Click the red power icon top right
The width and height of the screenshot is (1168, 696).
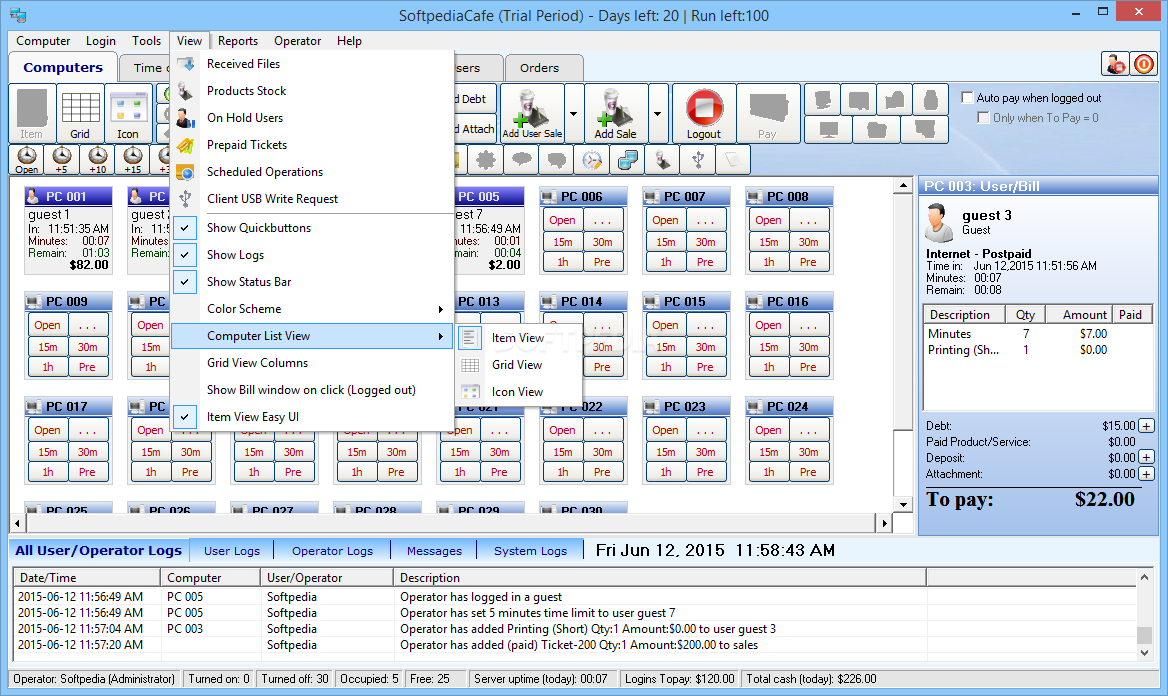(x=1143, y=64)
